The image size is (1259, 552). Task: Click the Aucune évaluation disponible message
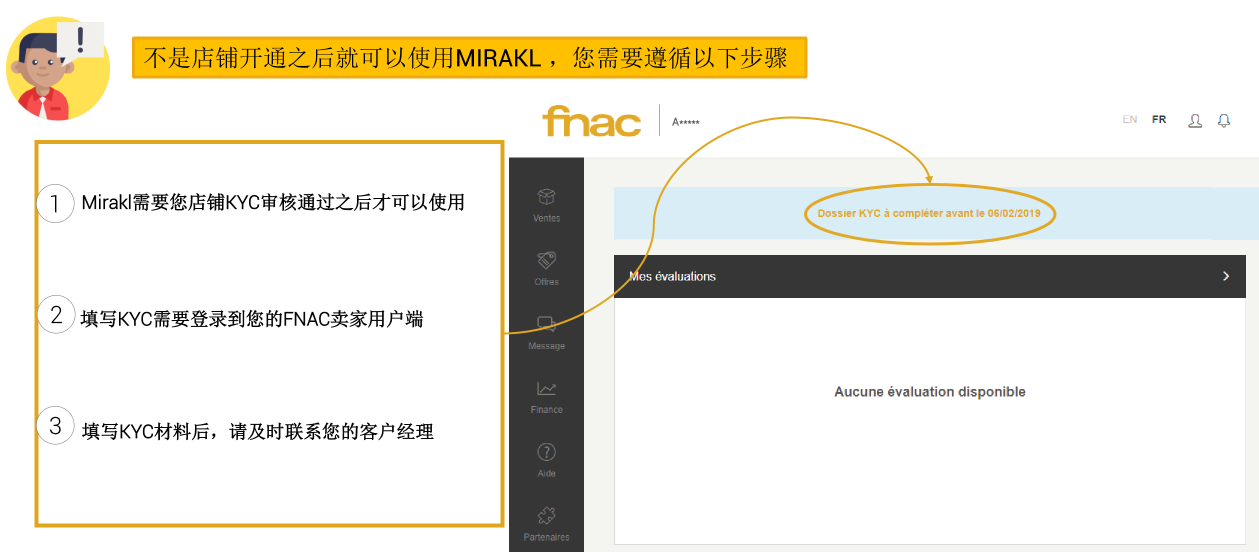929,392
